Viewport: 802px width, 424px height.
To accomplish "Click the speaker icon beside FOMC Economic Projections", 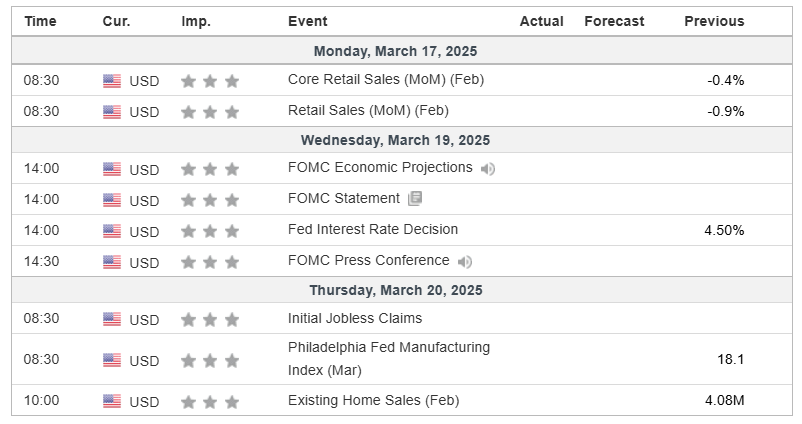I will coord(487,169).
